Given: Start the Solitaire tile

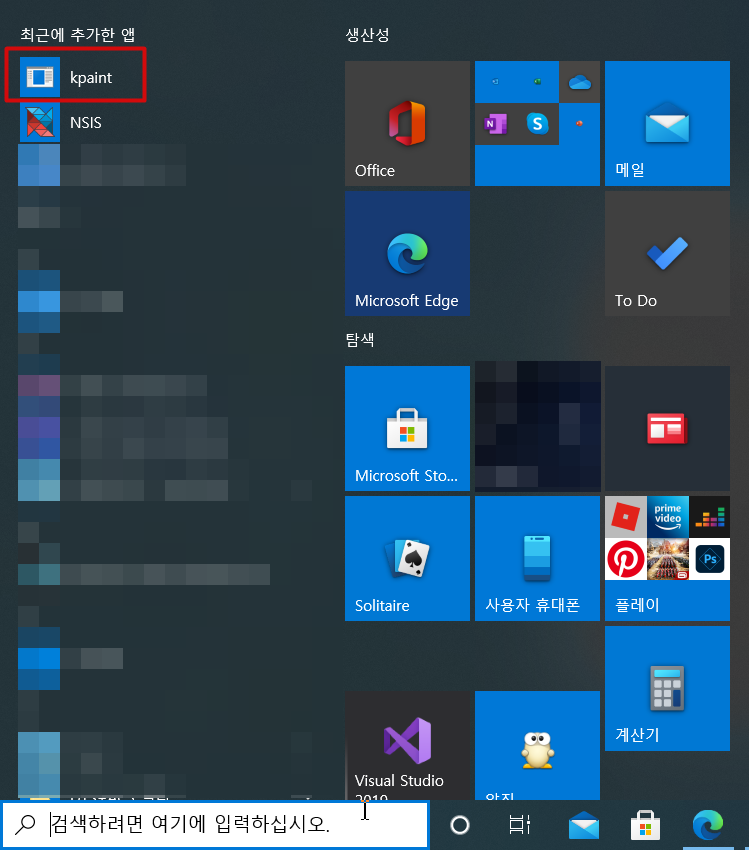Looking at the screenshot, I should point(407,558).
